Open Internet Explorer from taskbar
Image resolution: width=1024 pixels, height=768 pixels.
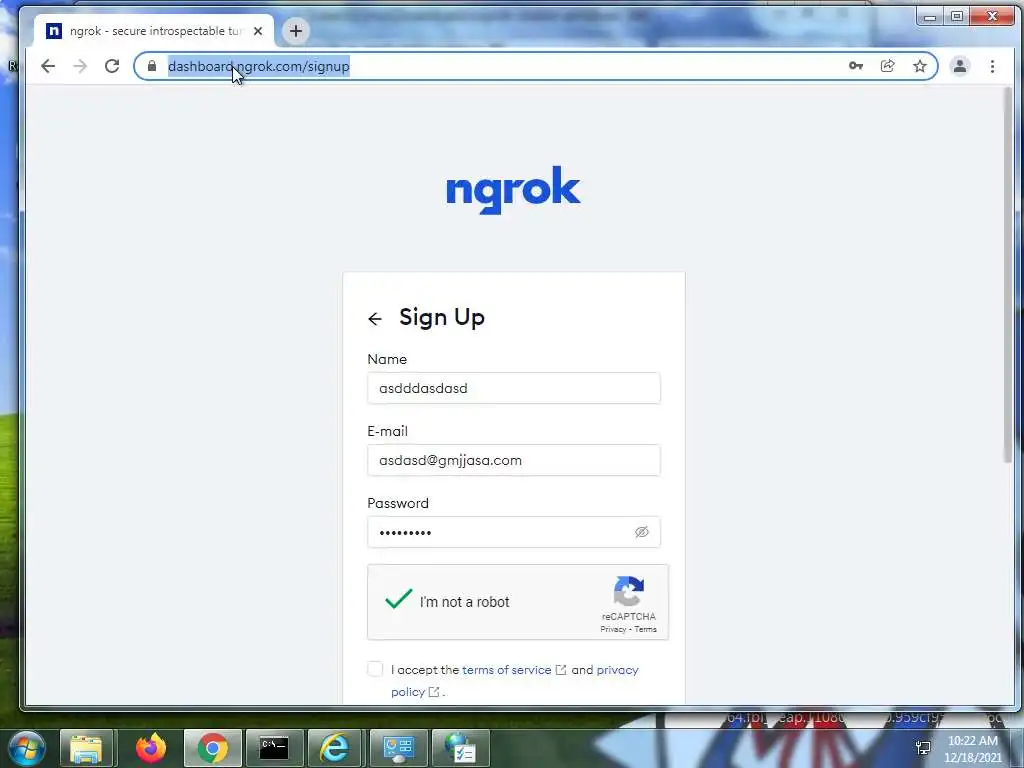334,748
